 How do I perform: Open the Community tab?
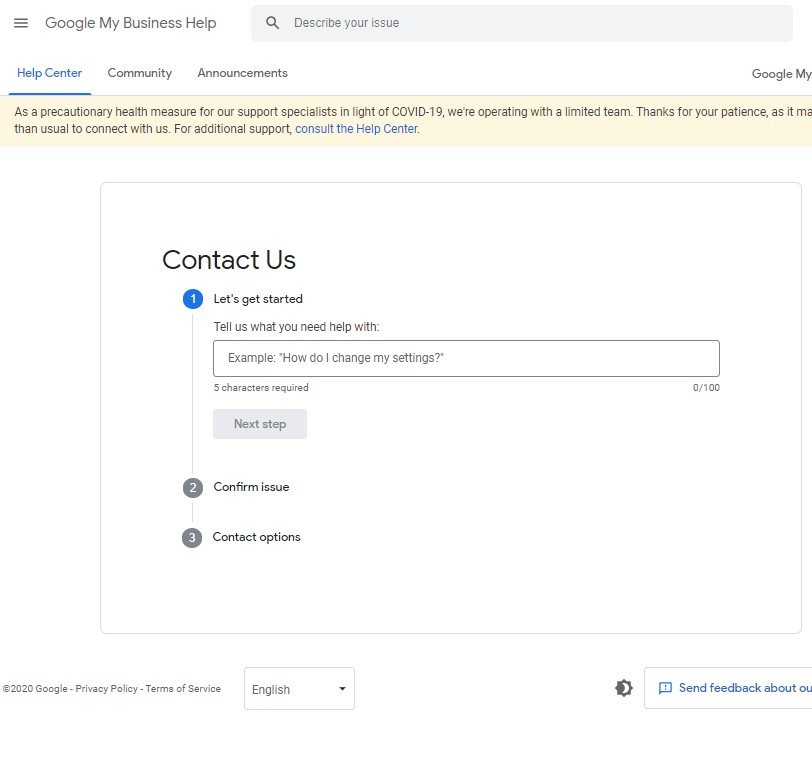click(140, 73)
